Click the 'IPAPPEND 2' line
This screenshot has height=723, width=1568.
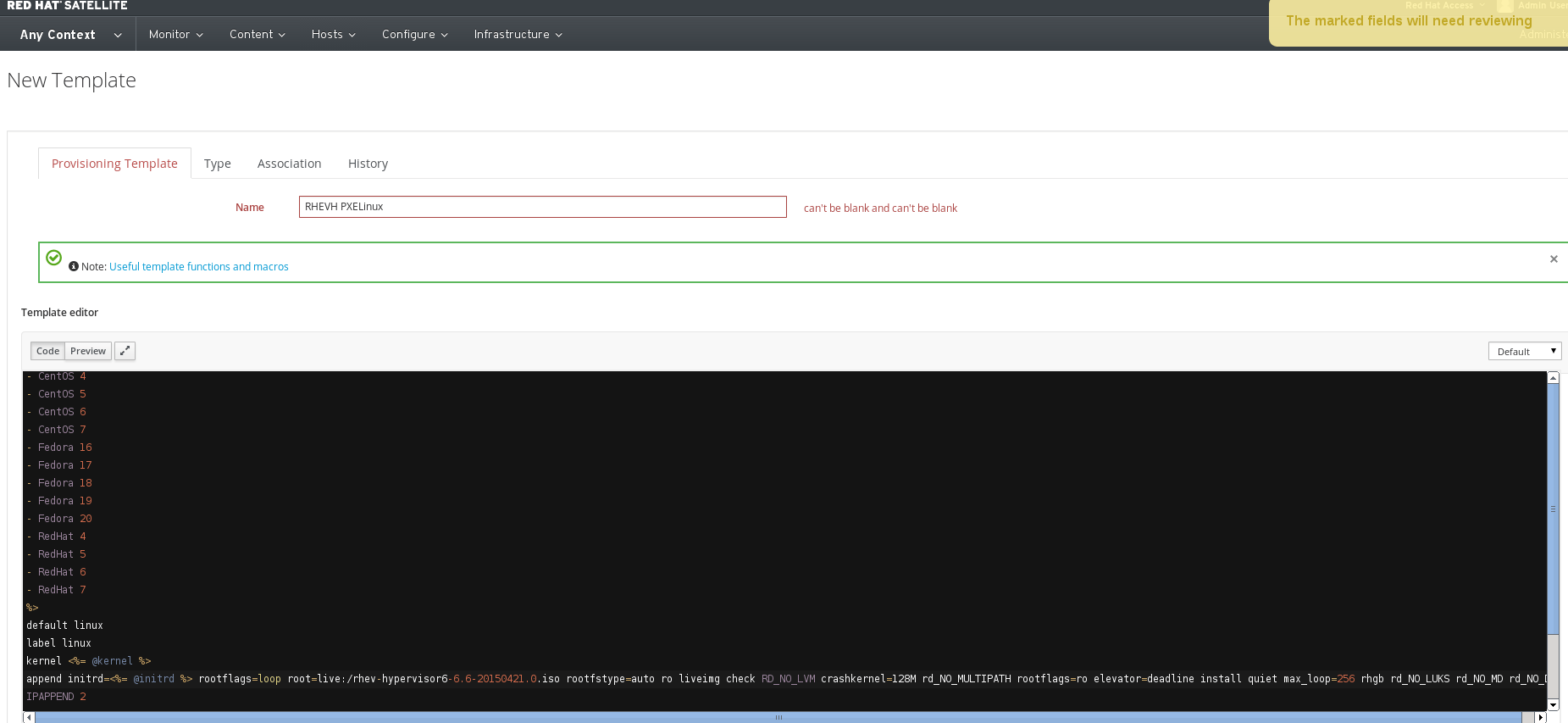click(x=56, y=697)
